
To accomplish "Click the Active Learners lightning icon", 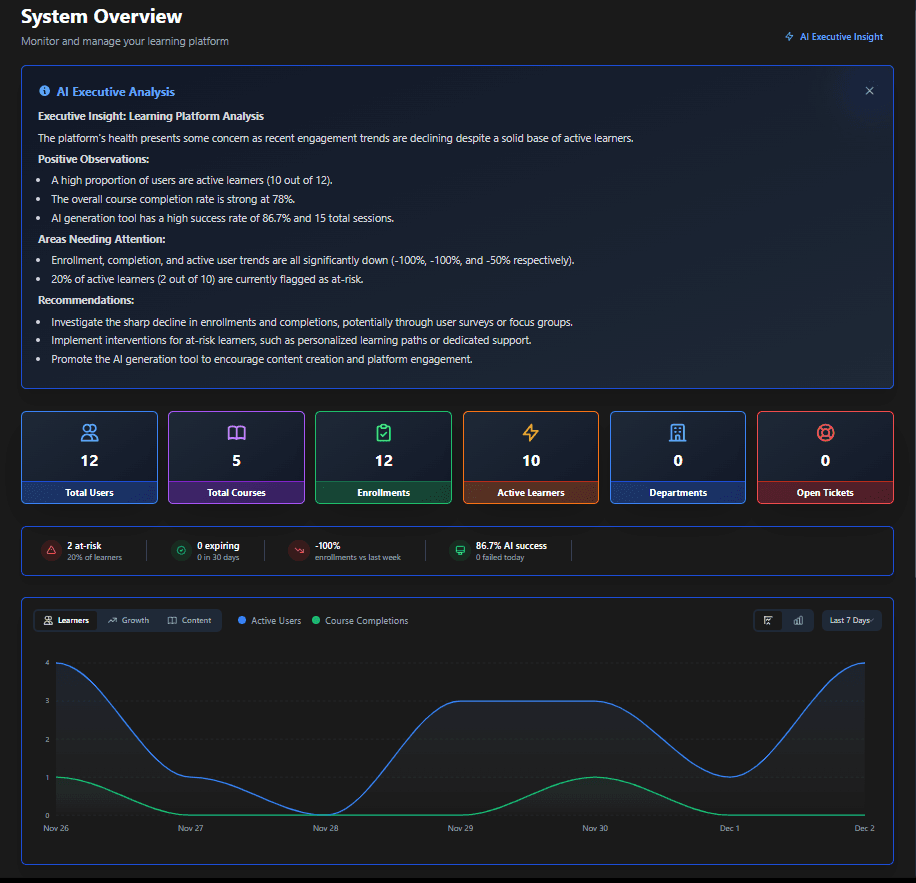I will click(x=531, y=433).
